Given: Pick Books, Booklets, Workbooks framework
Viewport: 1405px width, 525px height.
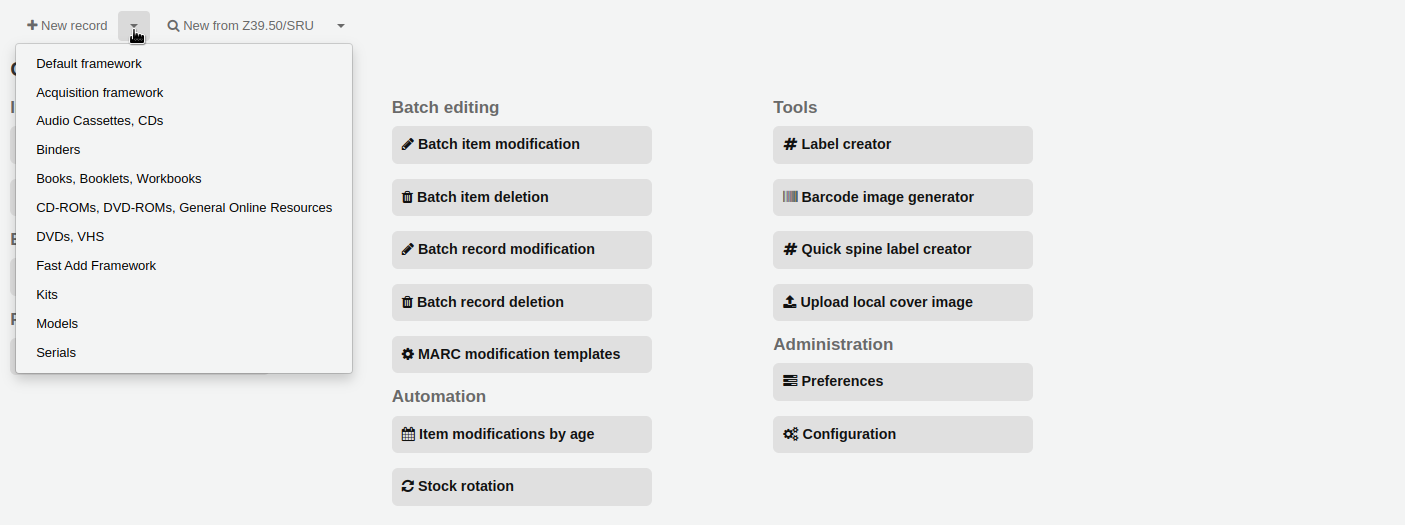Looking at the screenshot, I should point(119,179).
